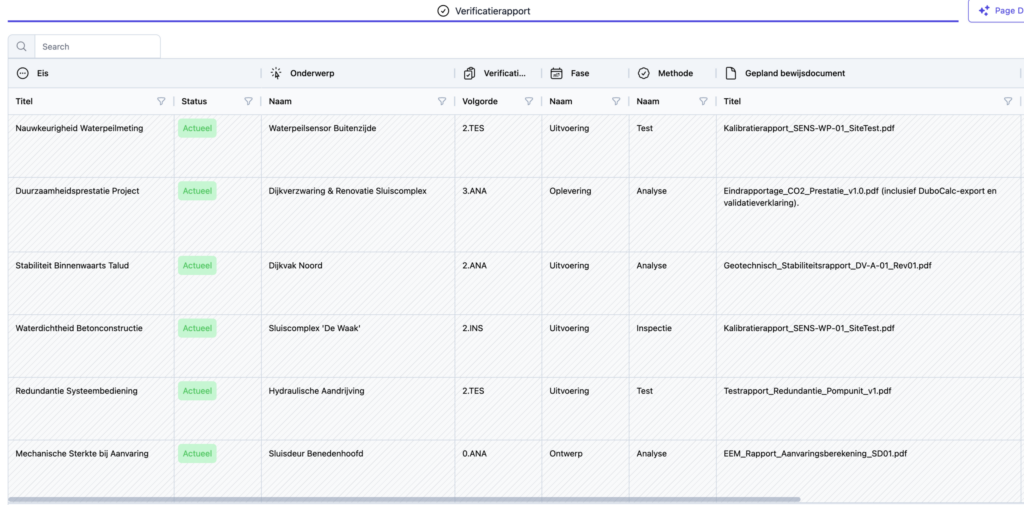Click the search magnifier icon

coord(21,47)
